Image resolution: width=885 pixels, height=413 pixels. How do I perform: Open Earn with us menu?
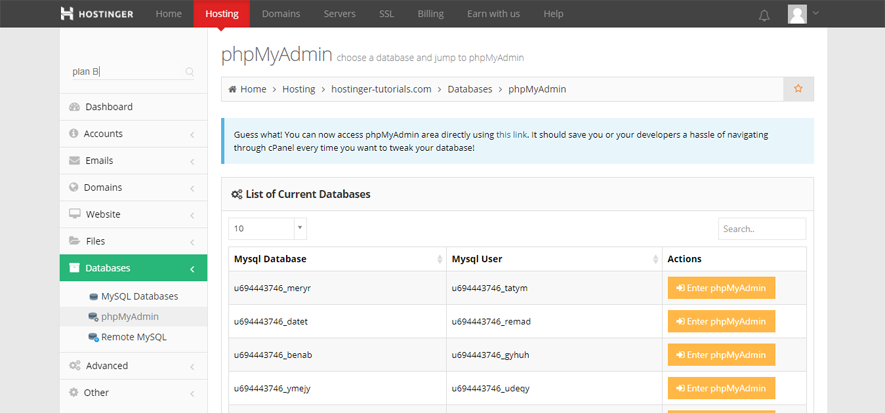tap(493, 14)
